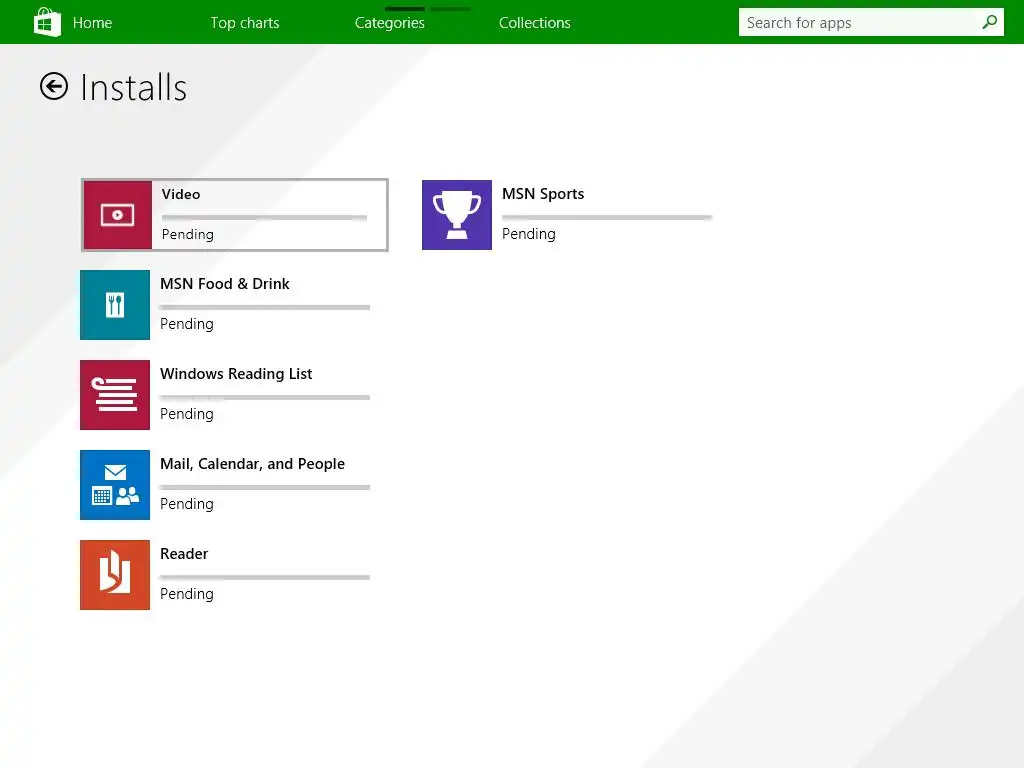Open the Collections section
Screen dimensions: 1024x768
pos(535,23)
